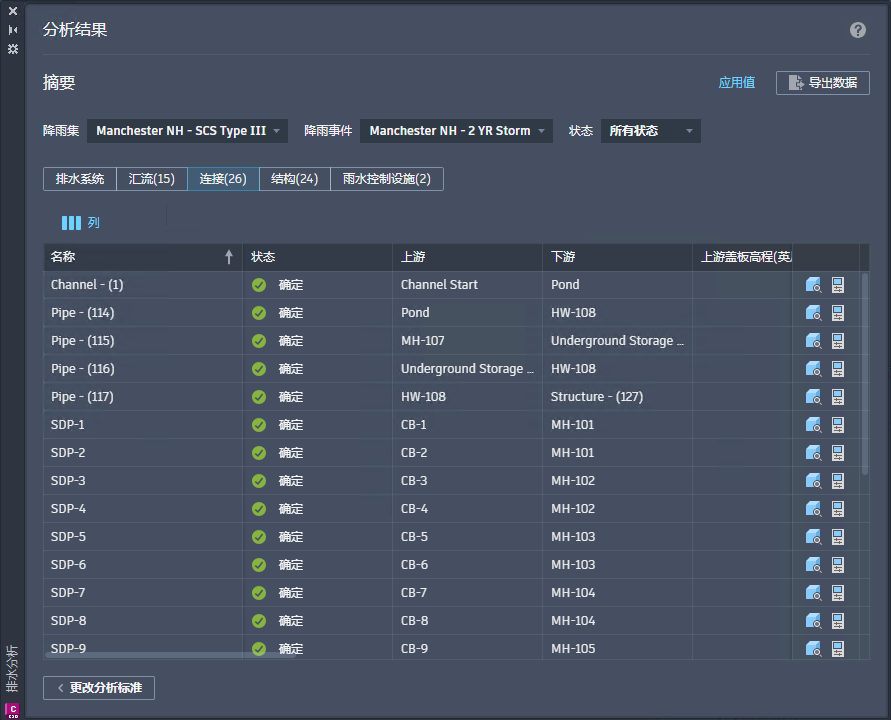Open details sheet icon for Channel - (1)
This screenshot has height=720, width=891.
coord(838,285)
